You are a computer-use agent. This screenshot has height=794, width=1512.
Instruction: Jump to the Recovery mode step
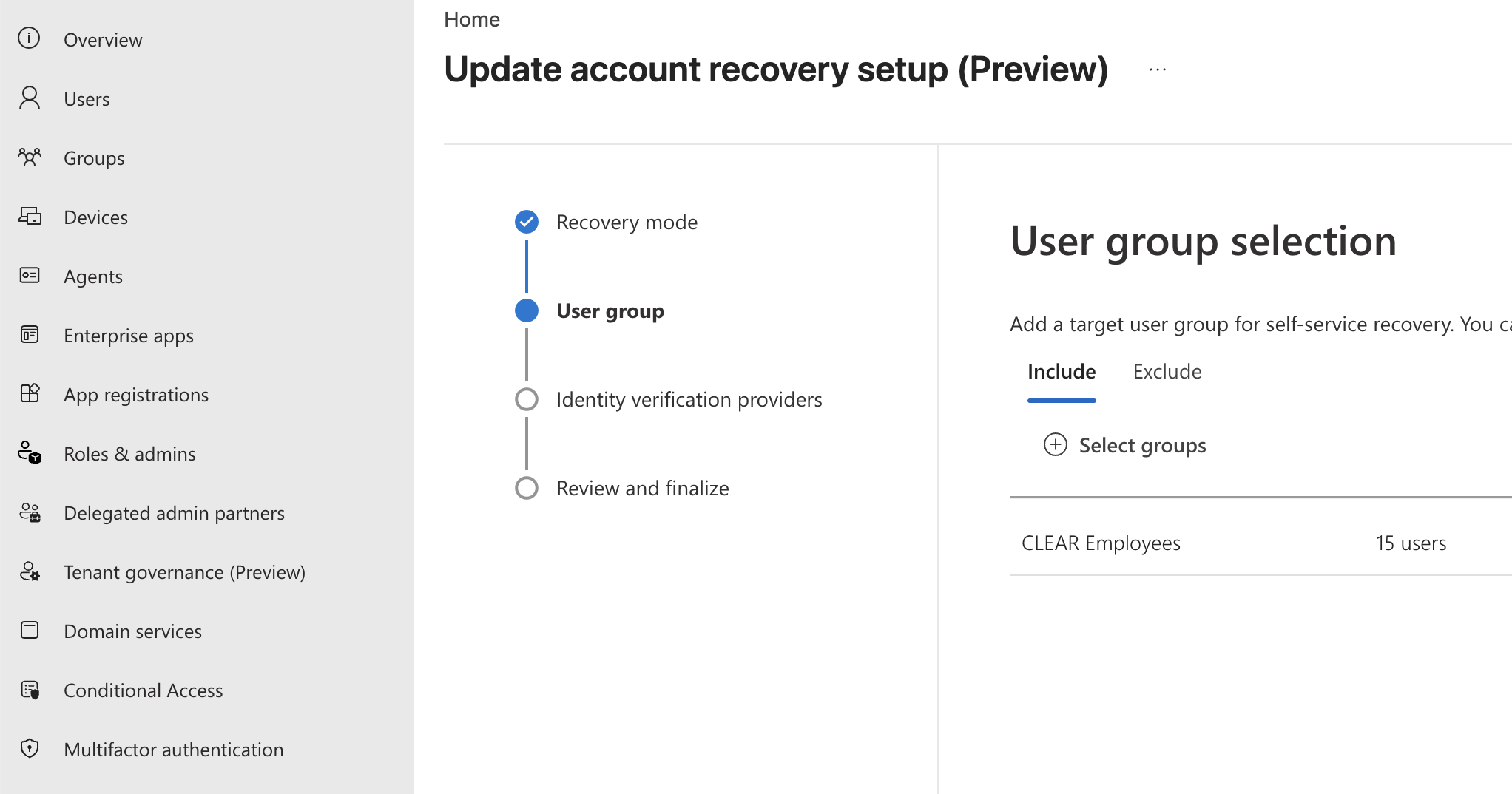[627, 222]
